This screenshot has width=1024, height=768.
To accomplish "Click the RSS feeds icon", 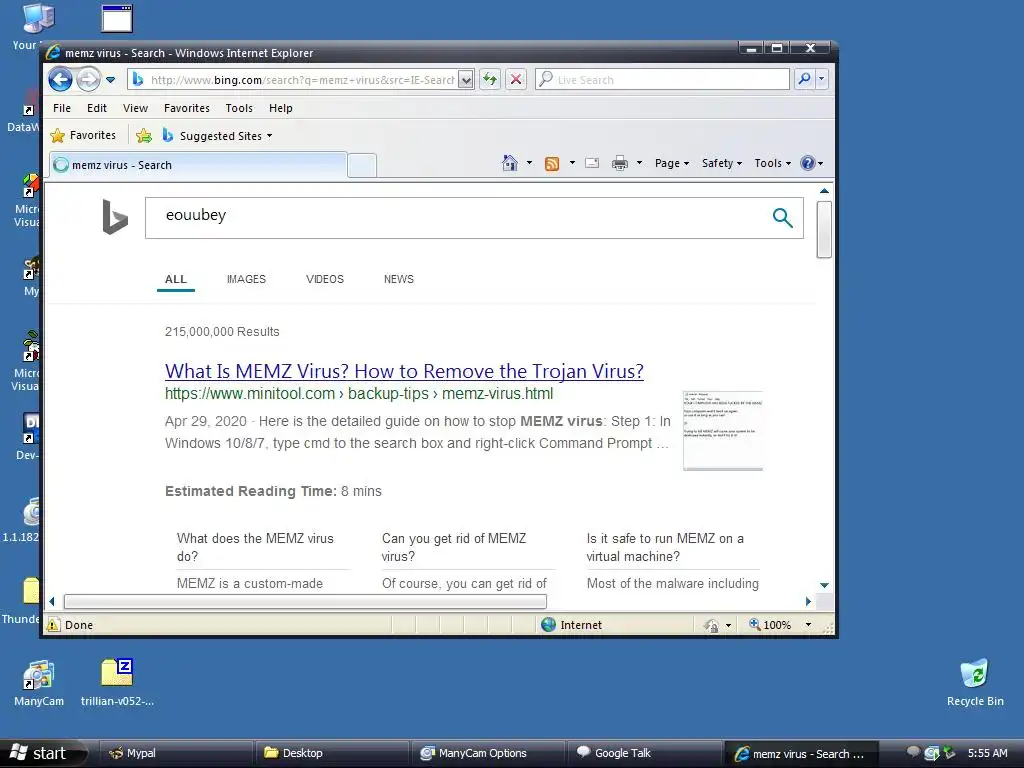I will 552,164.
